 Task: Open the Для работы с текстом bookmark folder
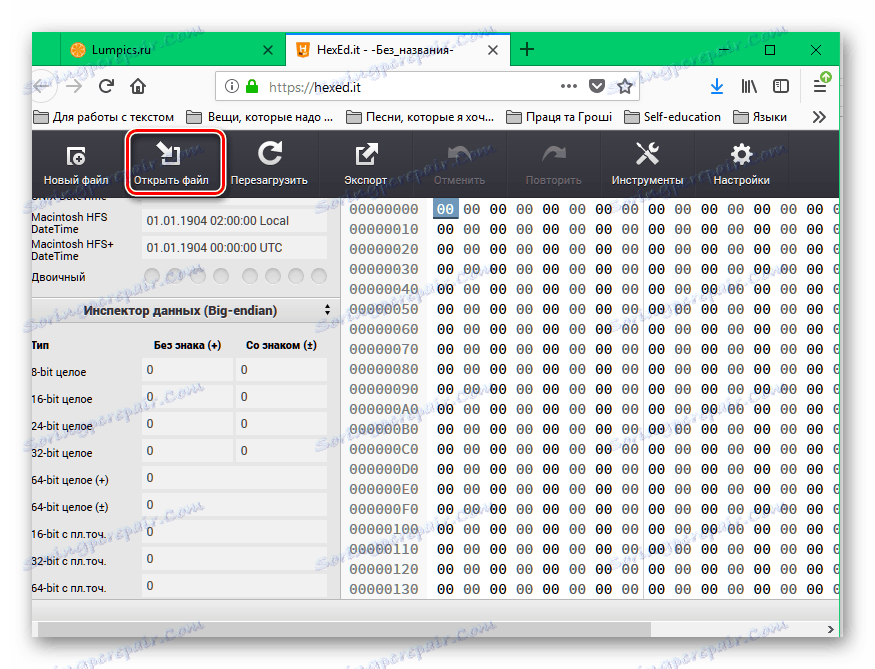coord(104,117)
